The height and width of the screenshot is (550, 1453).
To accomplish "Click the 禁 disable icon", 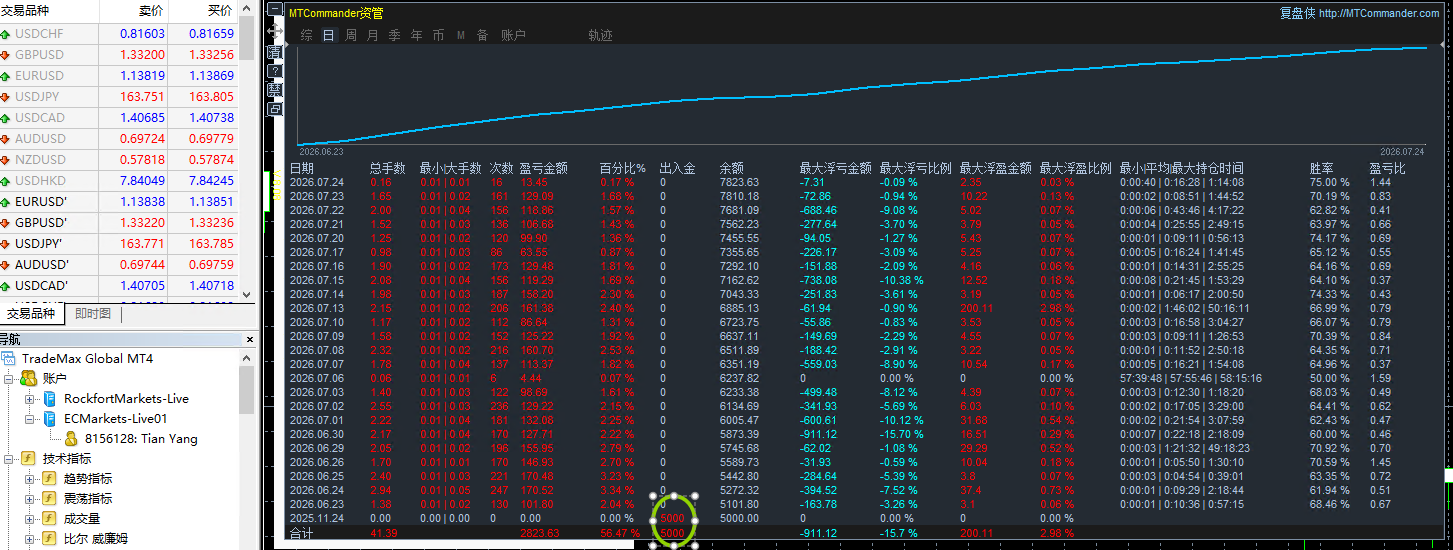I will [275, 90].
